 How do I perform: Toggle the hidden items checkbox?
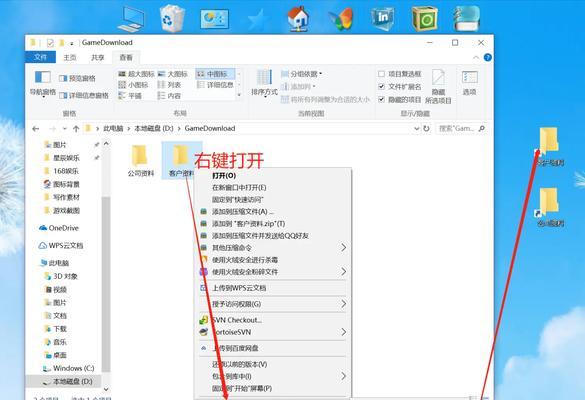(x=381, y=99)
